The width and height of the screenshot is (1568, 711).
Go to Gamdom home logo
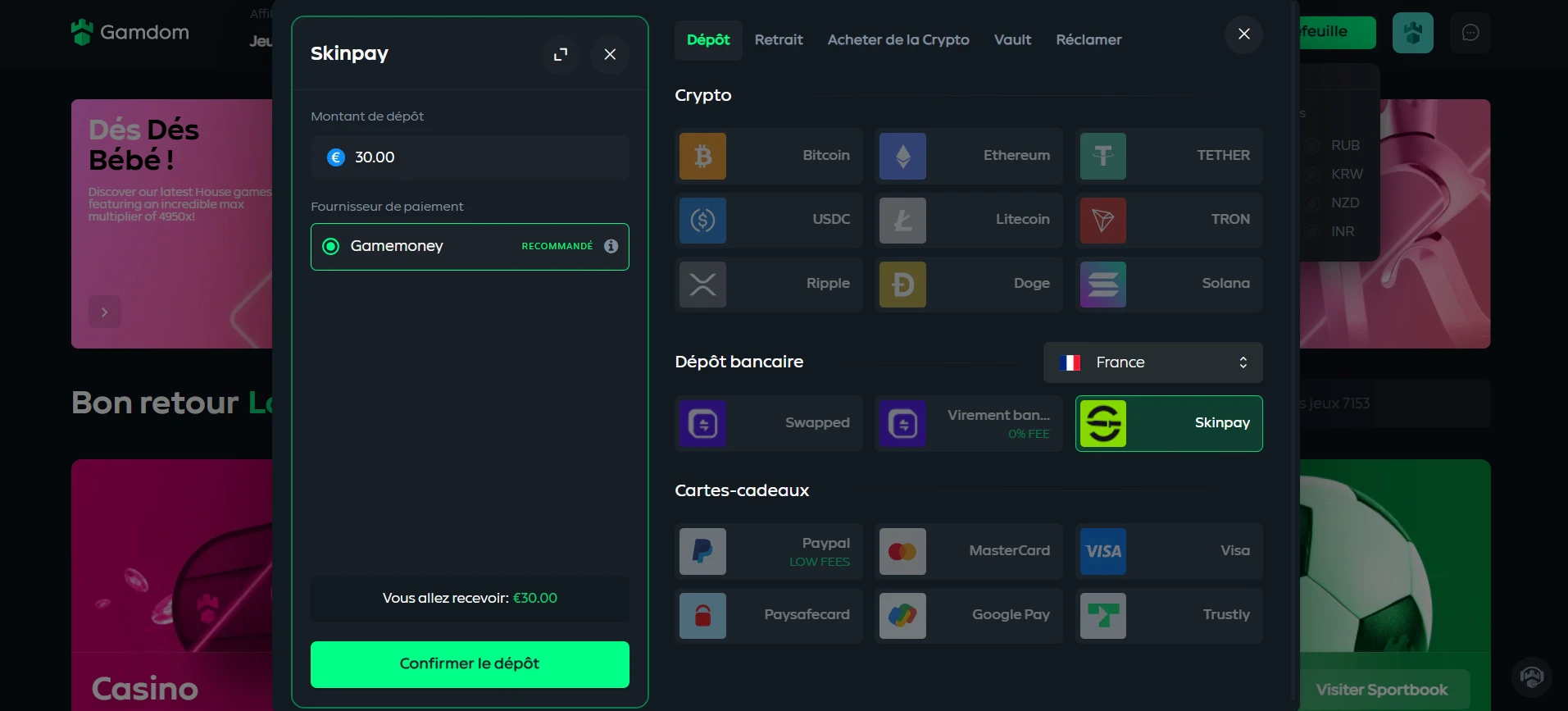tap(130, 32)
